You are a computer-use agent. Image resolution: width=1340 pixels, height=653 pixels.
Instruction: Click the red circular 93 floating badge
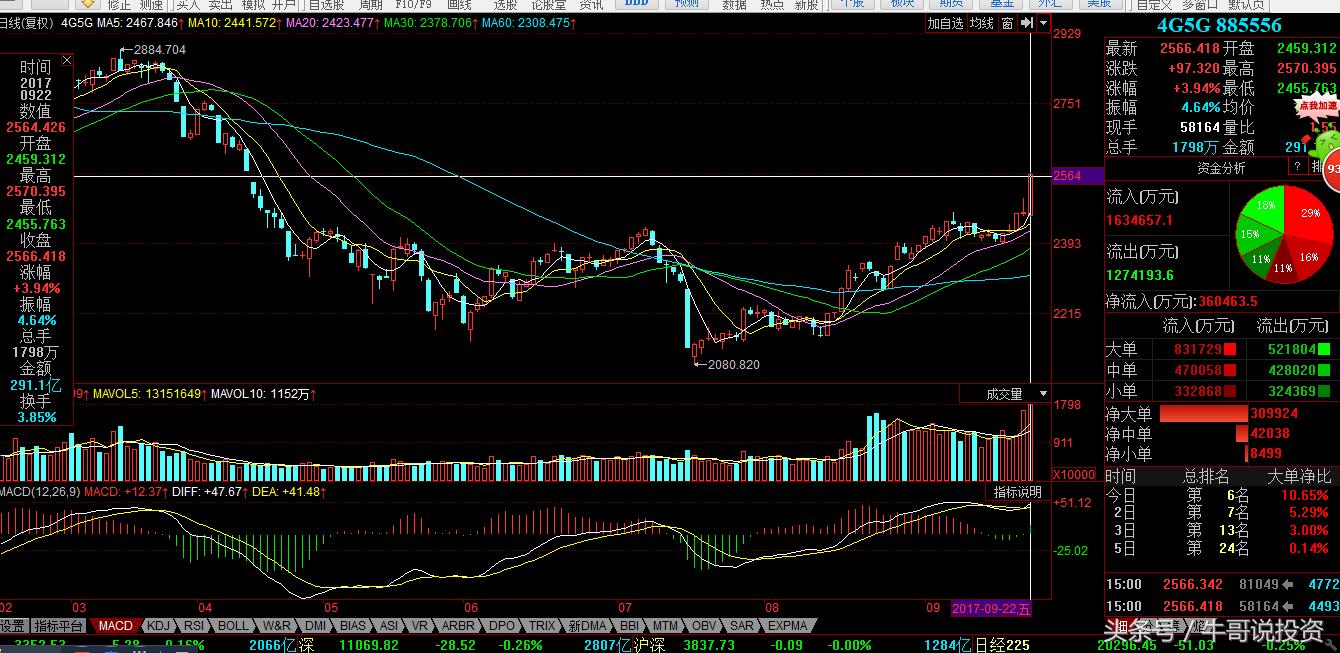pos(1331,172)
